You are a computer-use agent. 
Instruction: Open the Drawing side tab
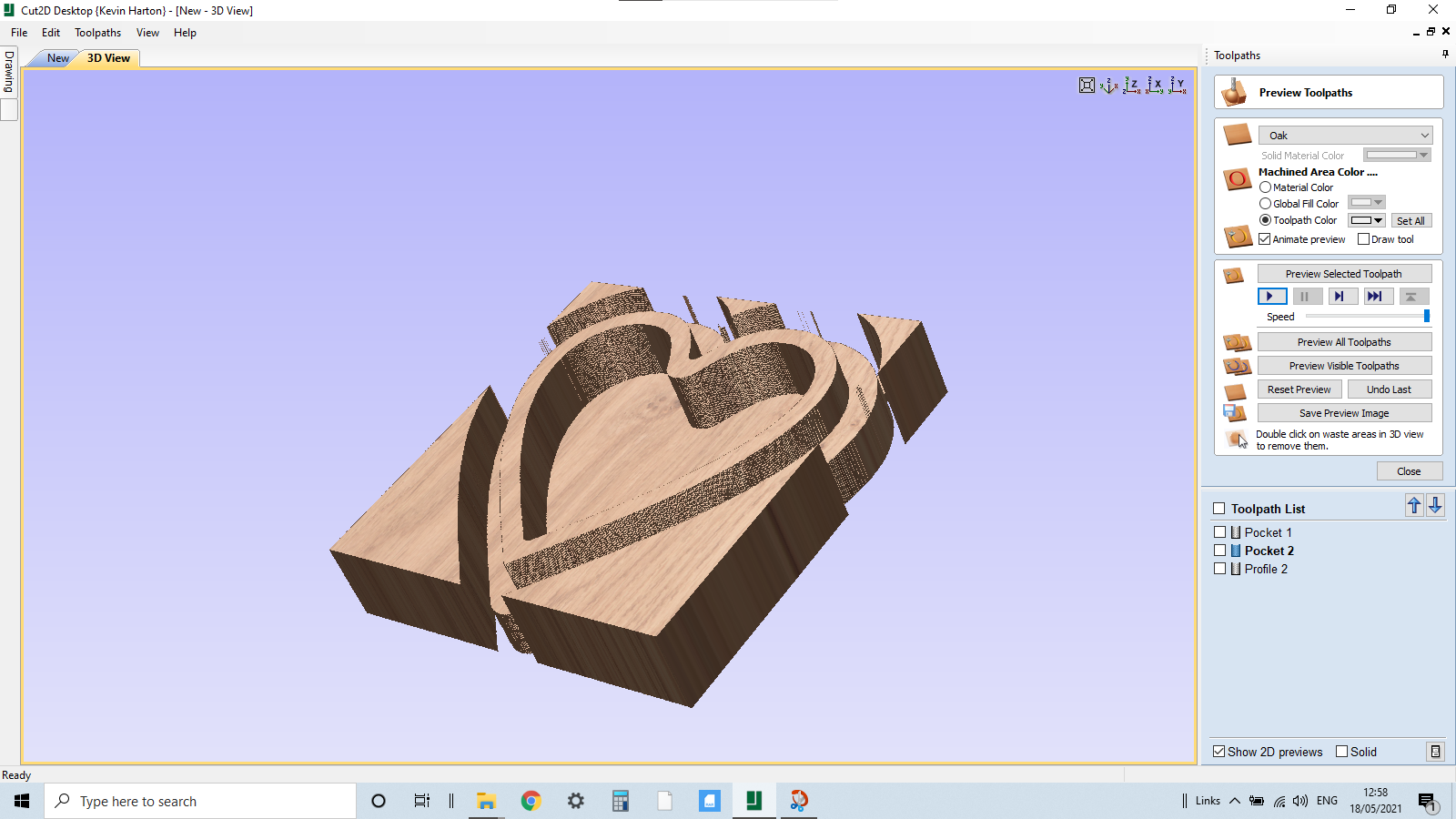click(9, 72)
